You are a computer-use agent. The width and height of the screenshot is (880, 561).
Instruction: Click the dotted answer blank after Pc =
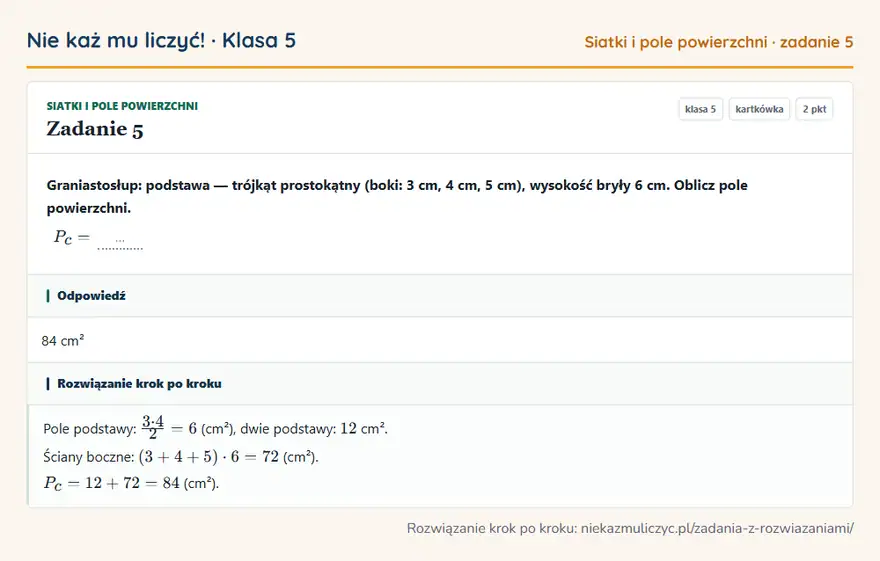point(120,242)
